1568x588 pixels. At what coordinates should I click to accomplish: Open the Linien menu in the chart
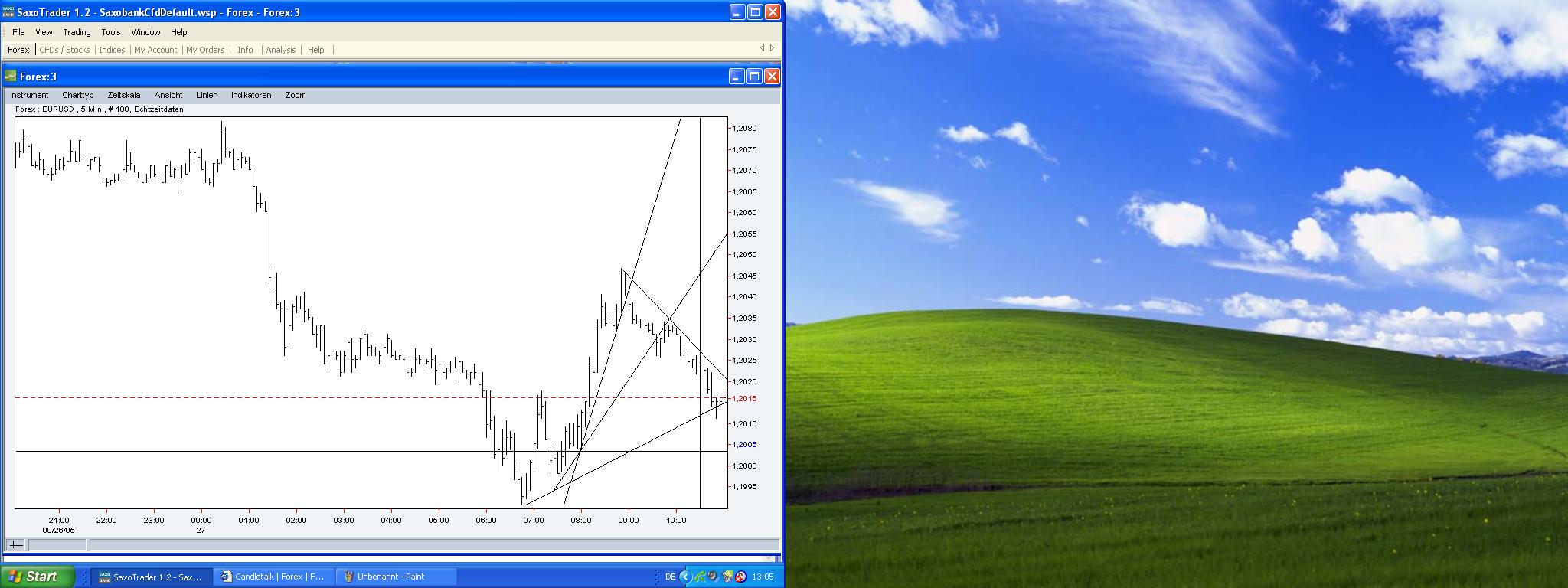(207, 95)
